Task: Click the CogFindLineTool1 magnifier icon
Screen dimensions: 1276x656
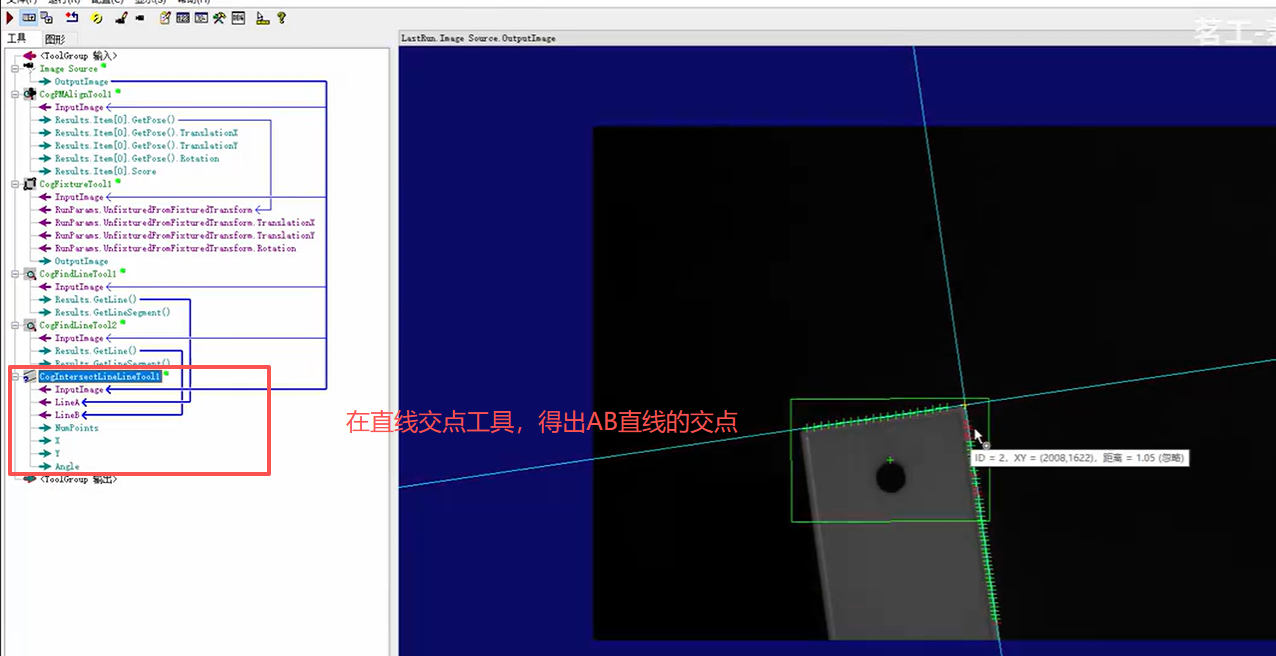Action: (x=29, y=274)
